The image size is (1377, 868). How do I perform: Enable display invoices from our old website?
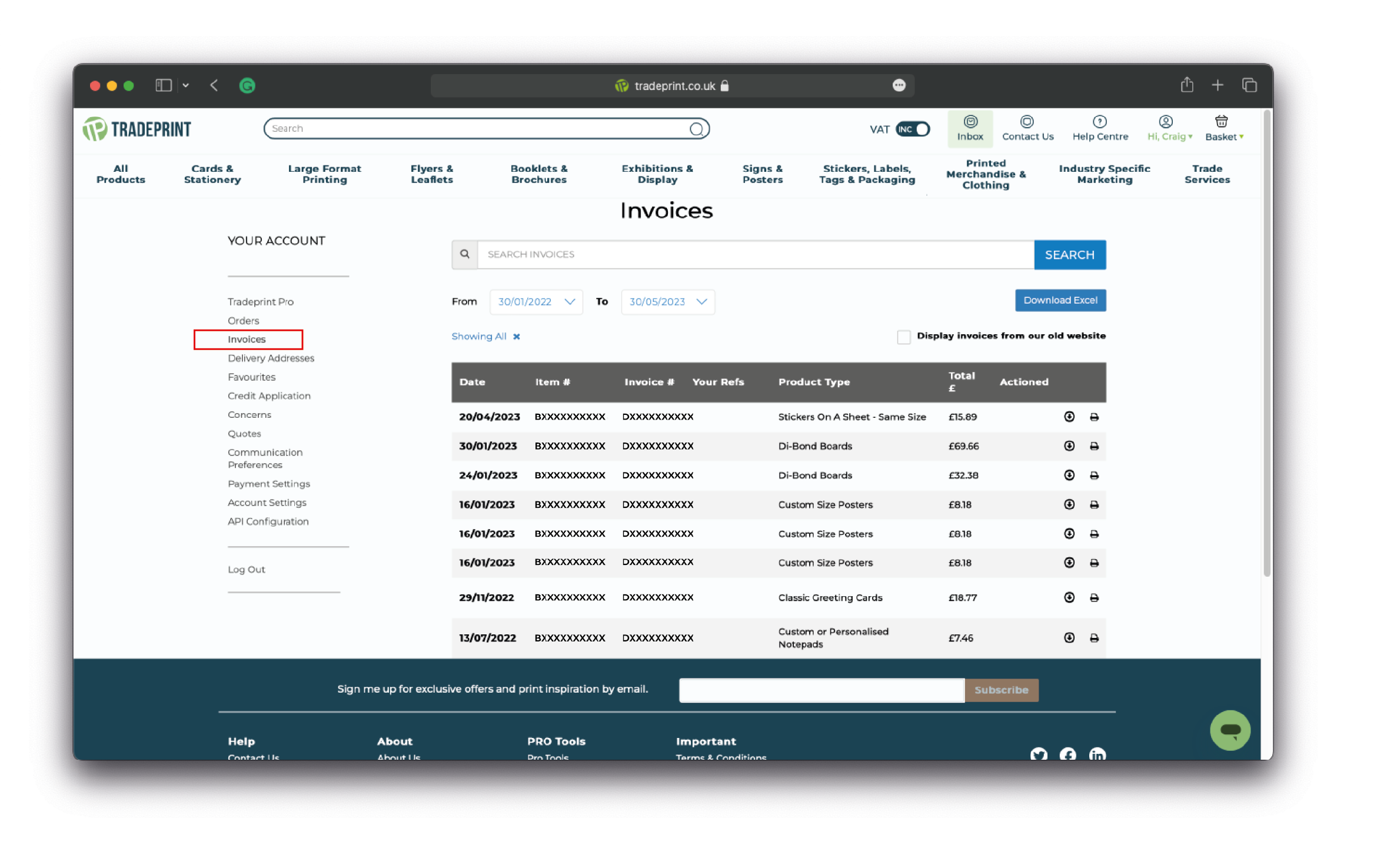pos(904,336)
